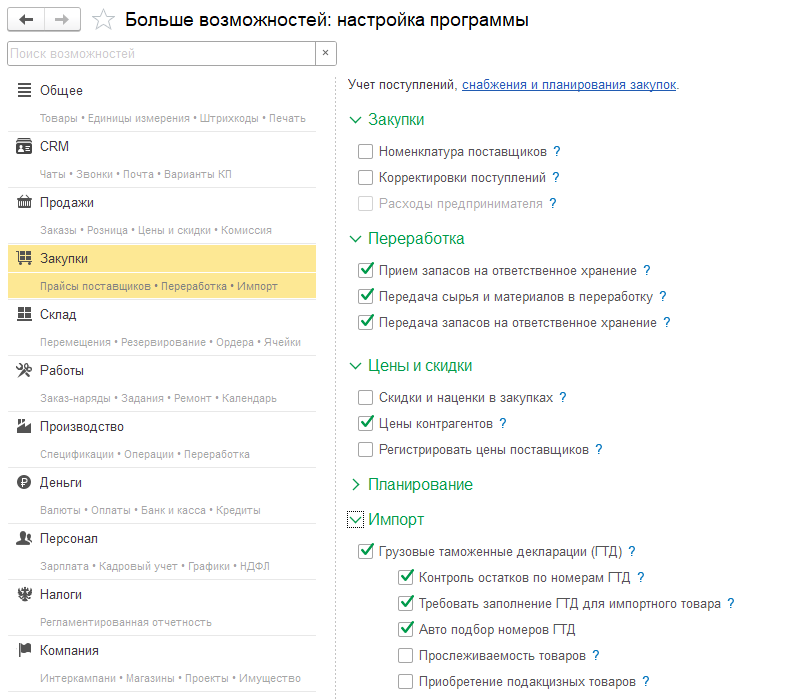Screen dimensions: 796x699
Task: Clear search field with the X icon
Action: pos(326,52)
